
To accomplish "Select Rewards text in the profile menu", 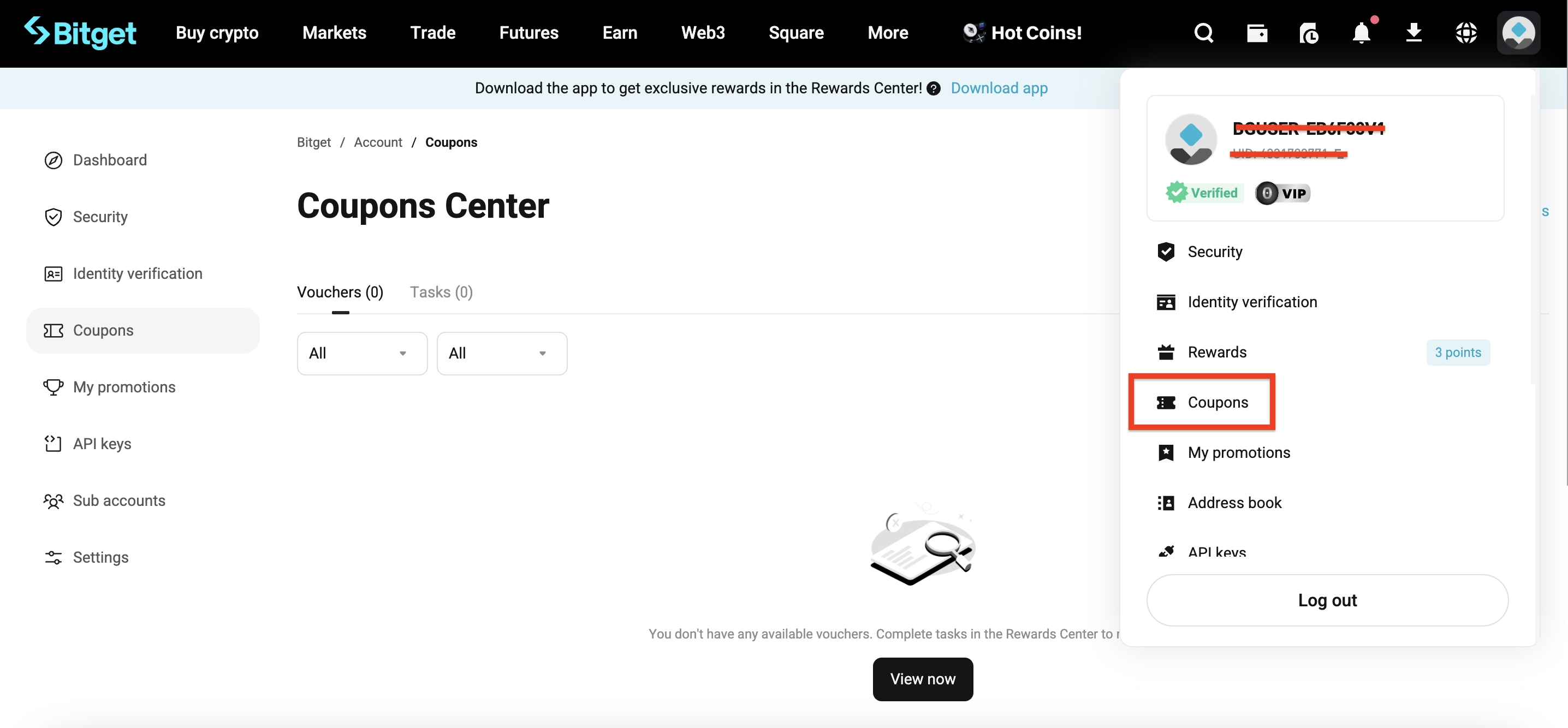I will coord(1217,353).
